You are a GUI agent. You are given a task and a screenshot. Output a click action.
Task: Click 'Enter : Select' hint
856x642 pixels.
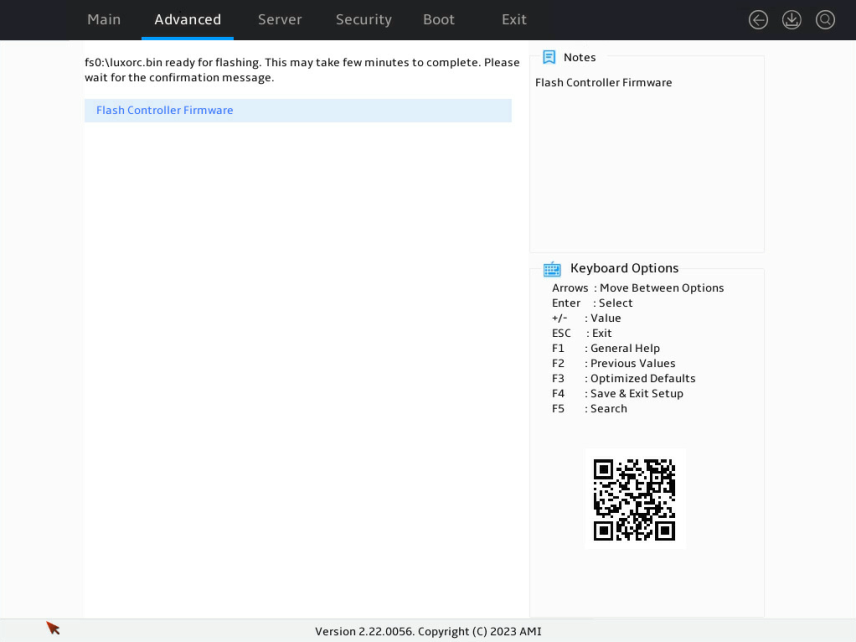coord(592,303)
